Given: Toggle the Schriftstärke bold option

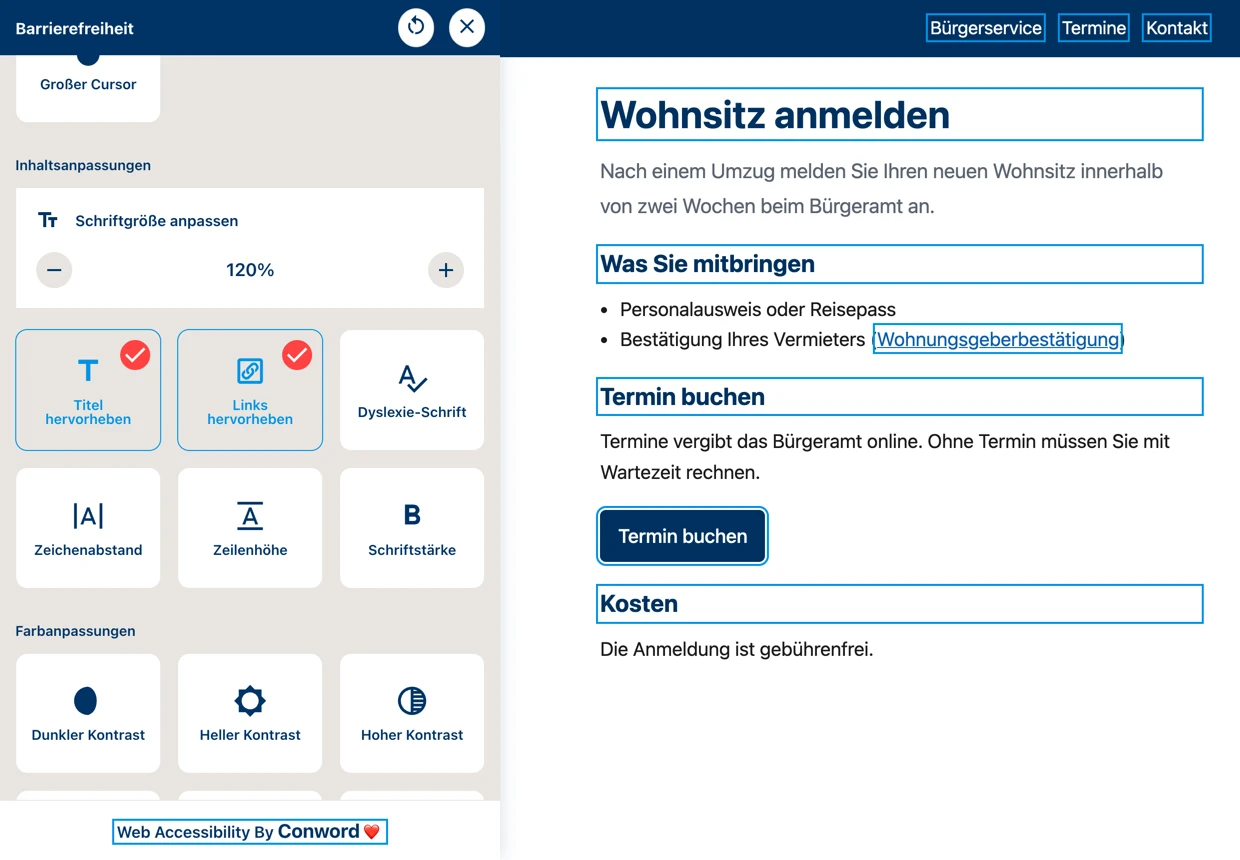Looking at the screenshot, I should [412, 528].
